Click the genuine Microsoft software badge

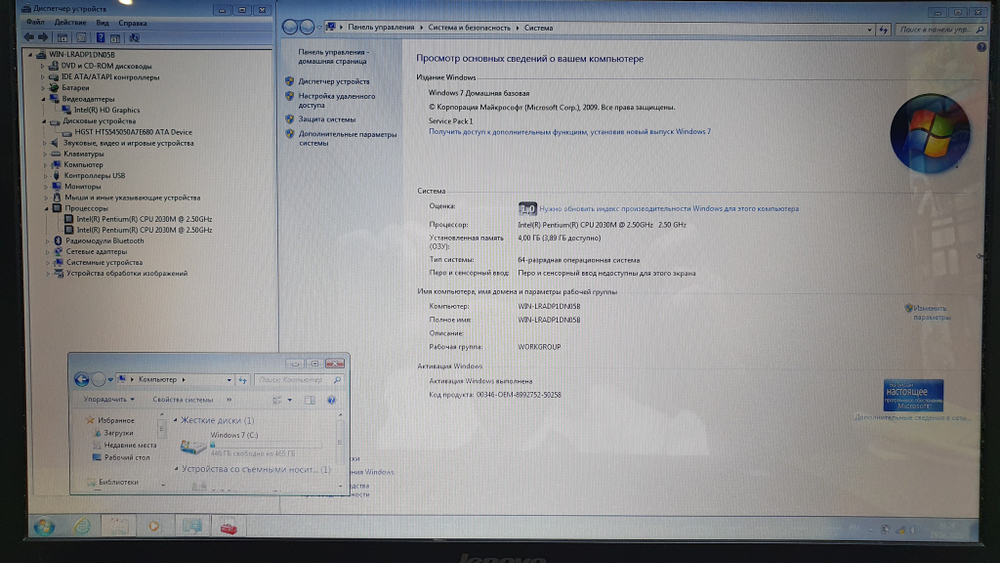pos(913,395)
